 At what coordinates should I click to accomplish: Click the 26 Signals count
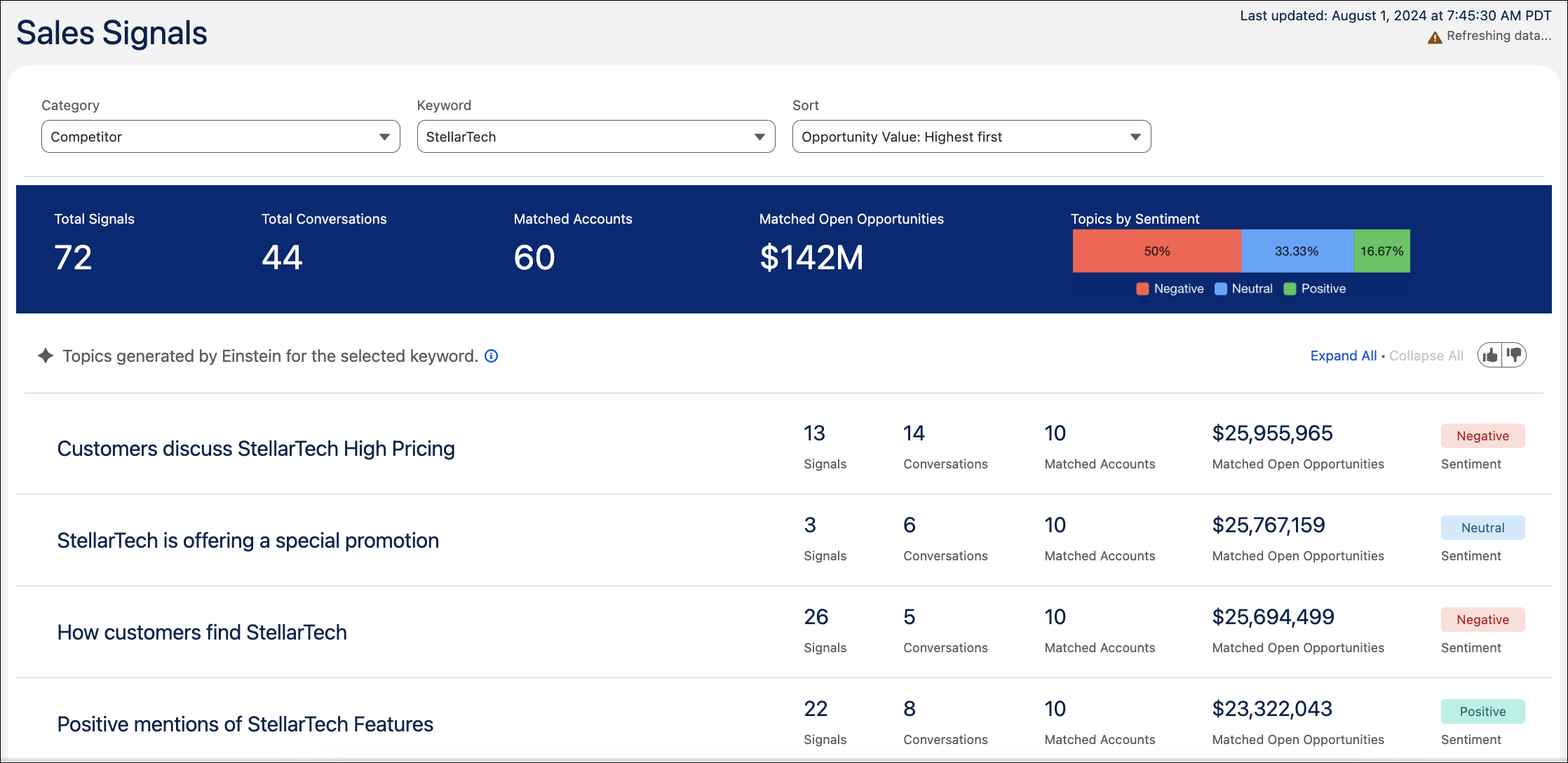pos(816,617)
